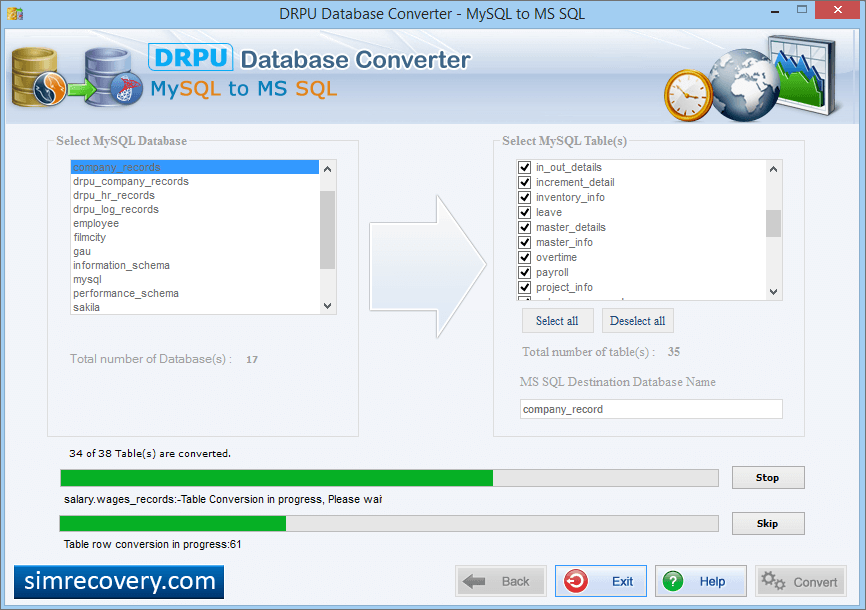The height and width of the screenshot is (610, 866).
Task: Select the filmcity database
Action: click(x=195, y=237)
